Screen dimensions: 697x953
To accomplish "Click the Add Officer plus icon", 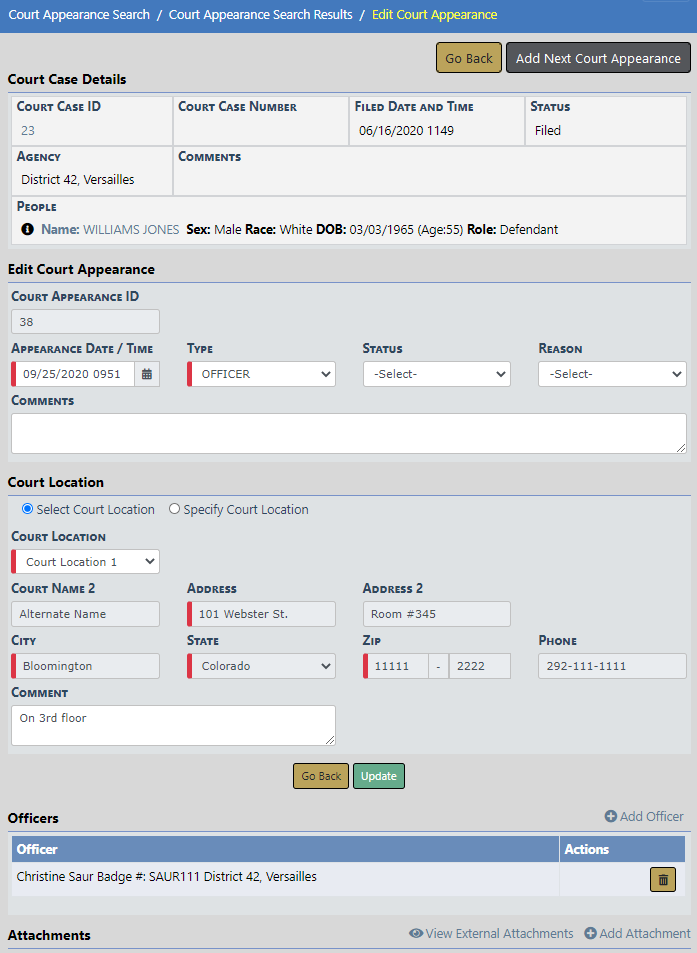I will click(610, 817).
